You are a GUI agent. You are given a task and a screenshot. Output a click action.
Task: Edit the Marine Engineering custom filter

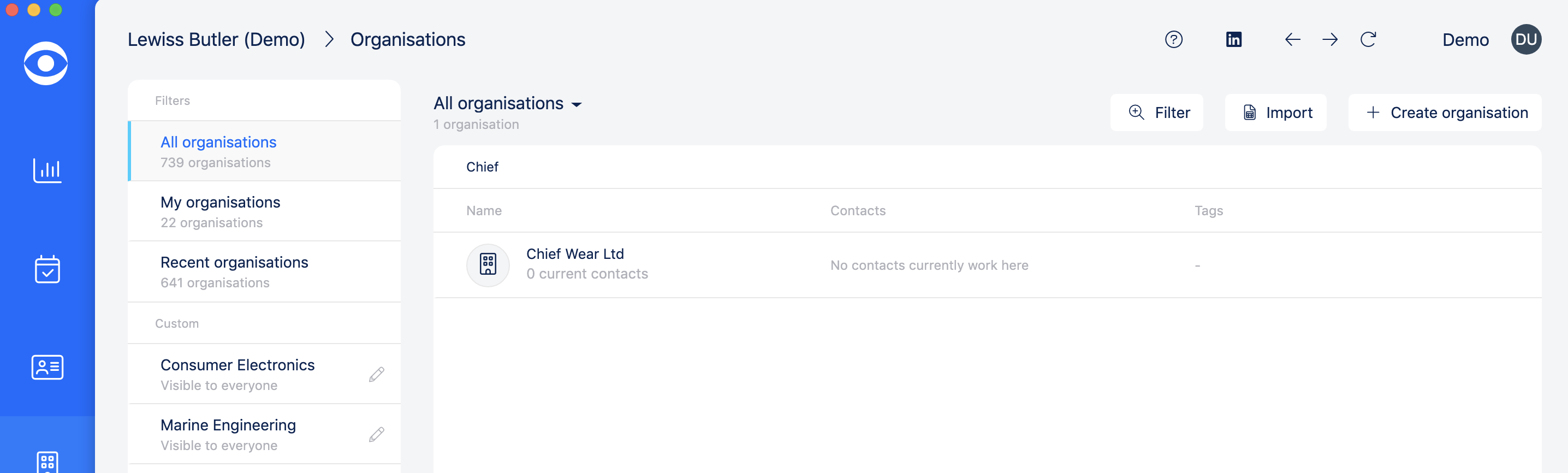click(376, 435)
